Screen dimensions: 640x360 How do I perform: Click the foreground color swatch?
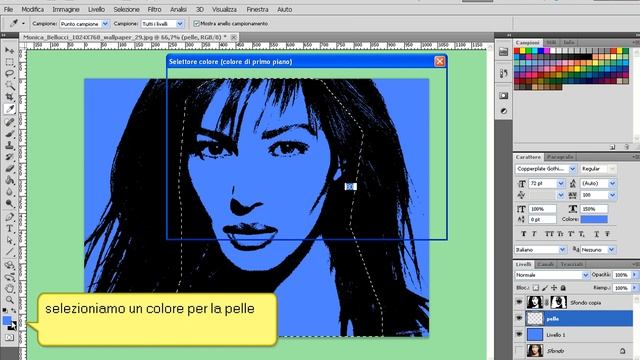click(x=7, y=320)
